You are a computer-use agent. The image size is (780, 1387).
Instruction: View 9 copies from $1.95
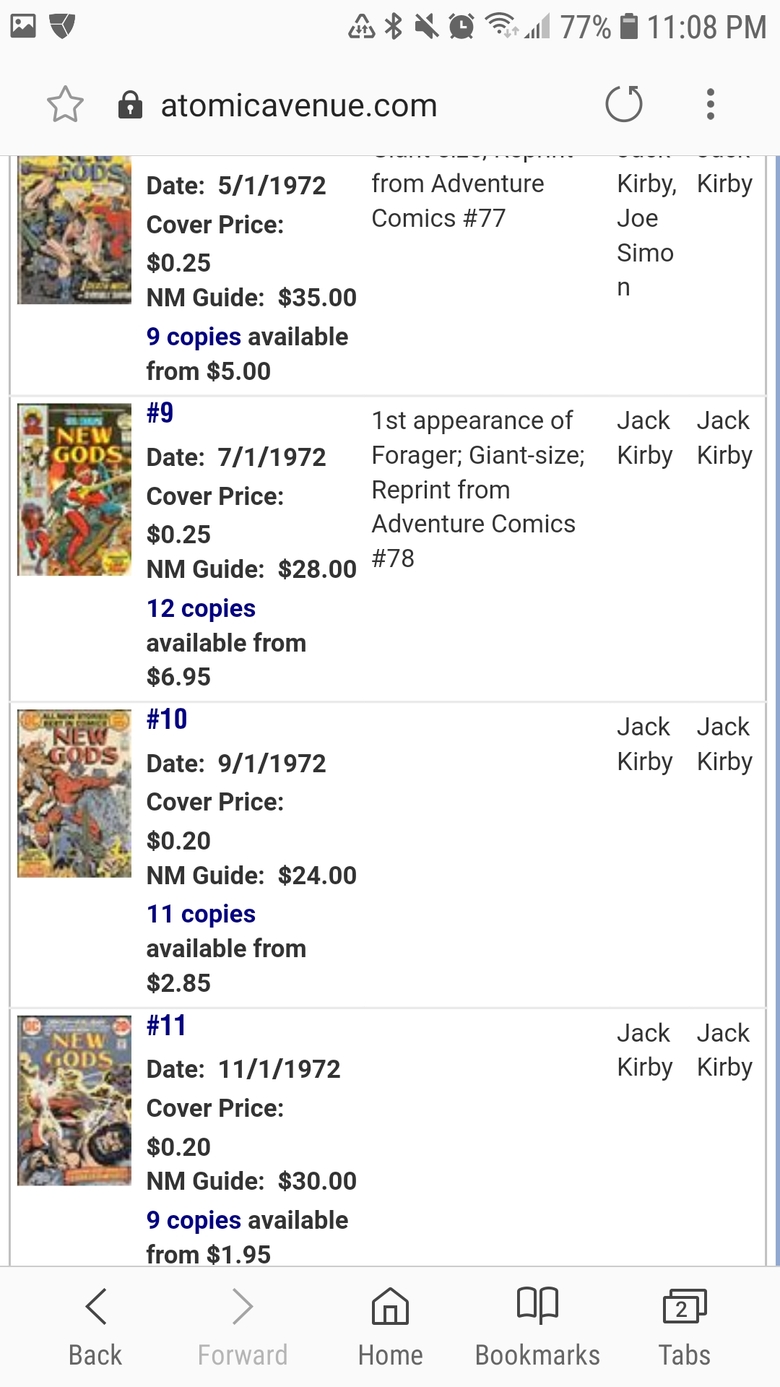pyautogui.click(x=194, y=1220)
